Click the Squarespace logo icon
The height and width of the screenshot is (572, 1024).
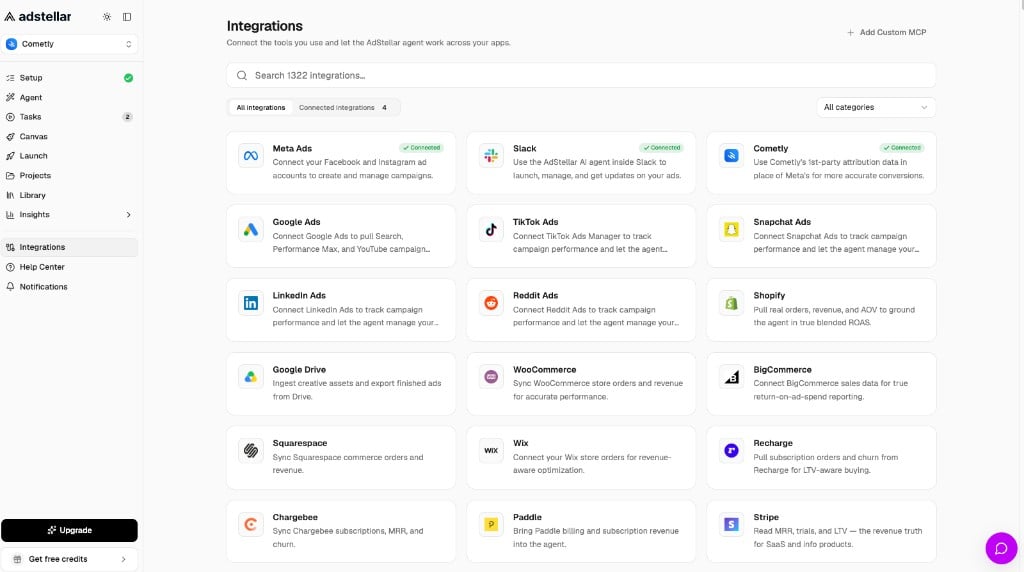[x=251, y=451]
